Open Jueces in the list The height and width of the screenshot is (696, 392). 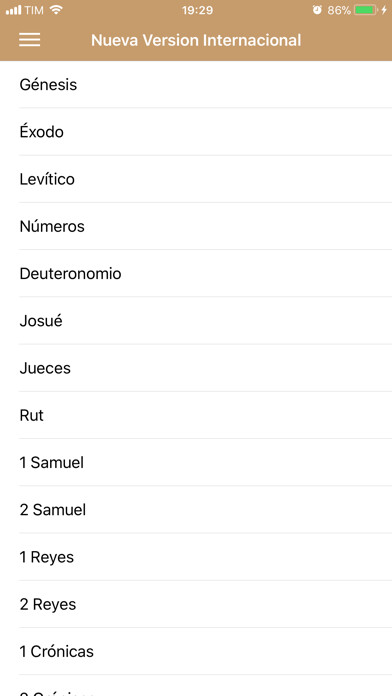pos(196,368)
